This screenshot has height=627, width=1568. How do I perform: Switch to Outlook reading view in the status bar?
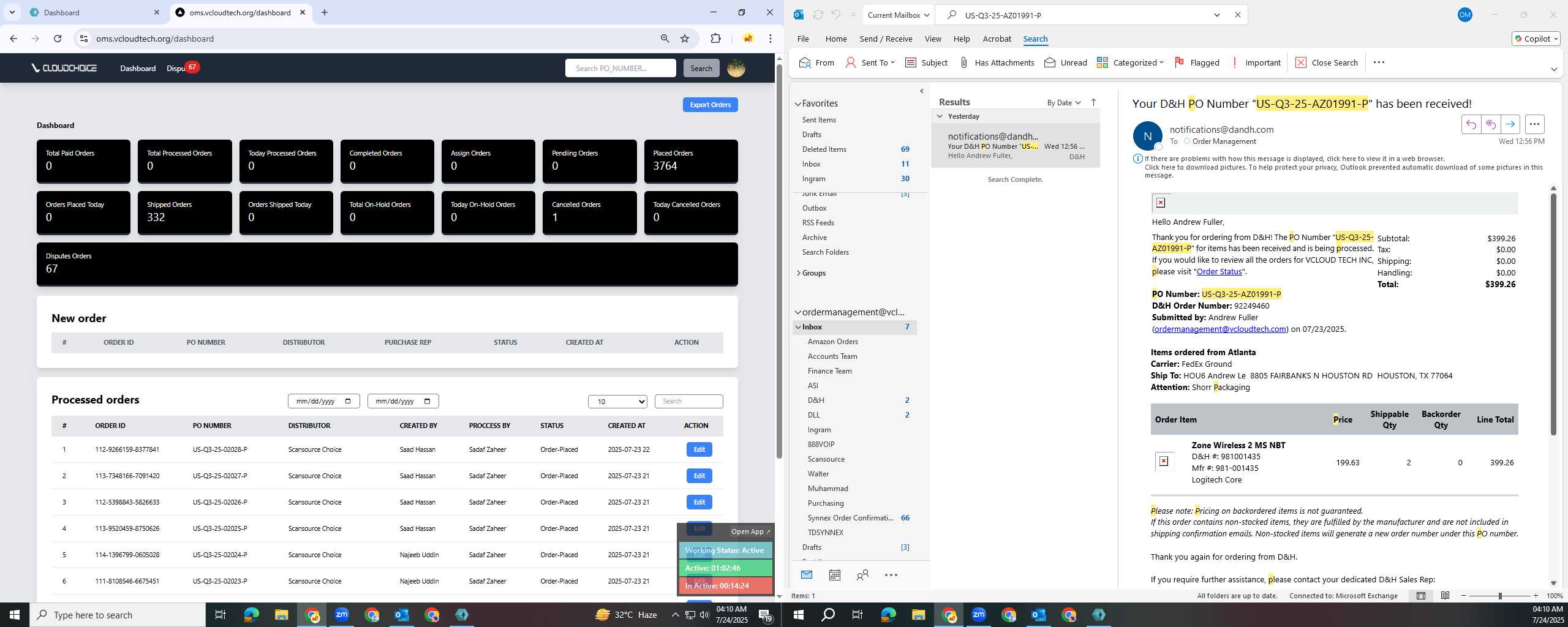coord(1445,596)
